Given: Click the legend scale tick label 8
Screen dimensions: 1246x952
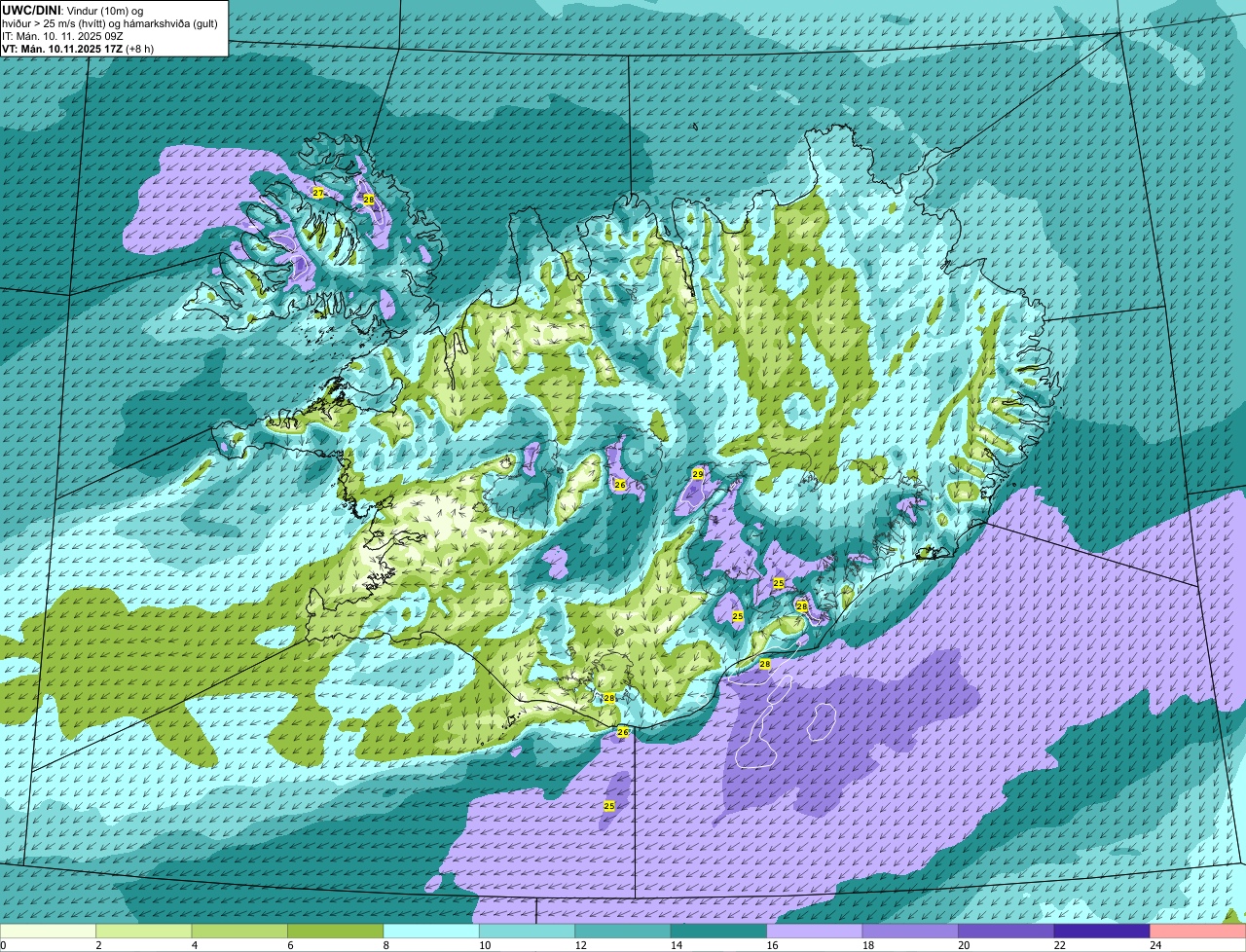Looking at the screenshot, I should (385, 945).
